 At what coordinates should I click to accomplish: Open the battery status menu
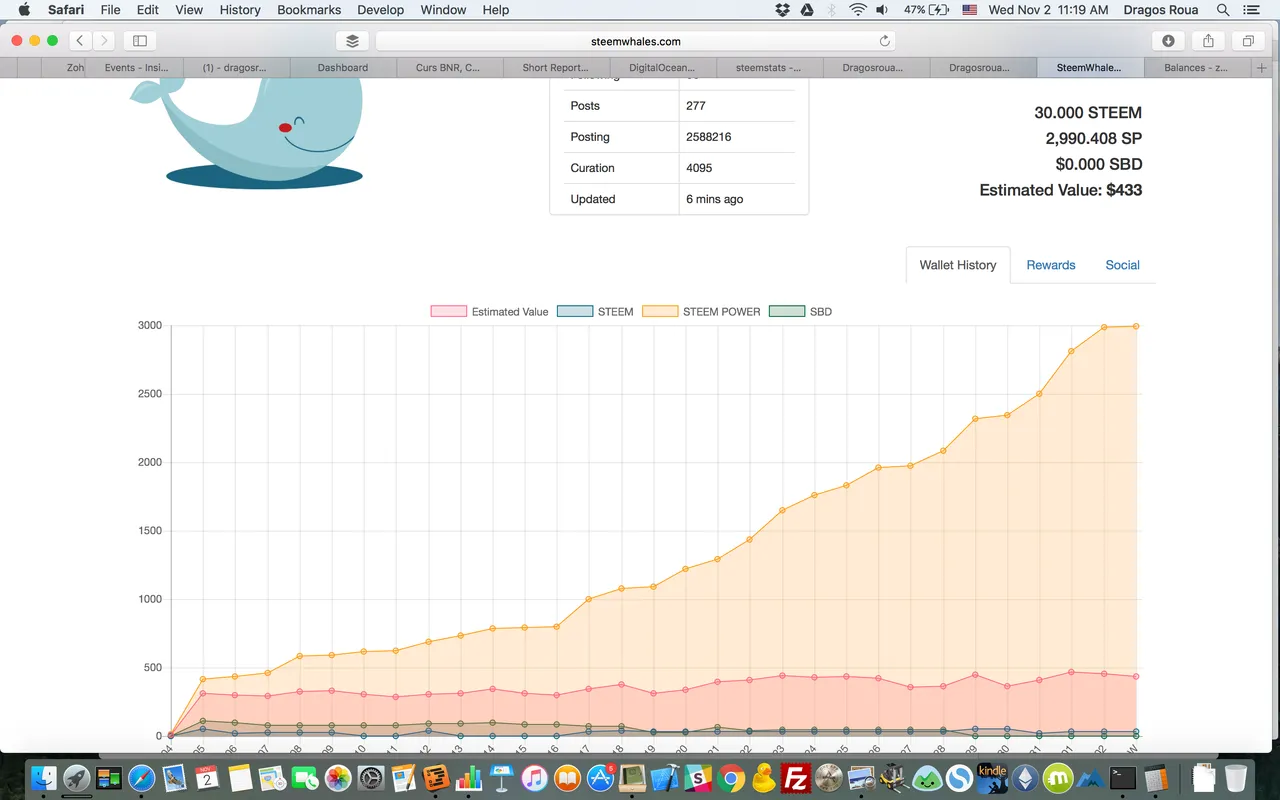click(x=926, y=10)
